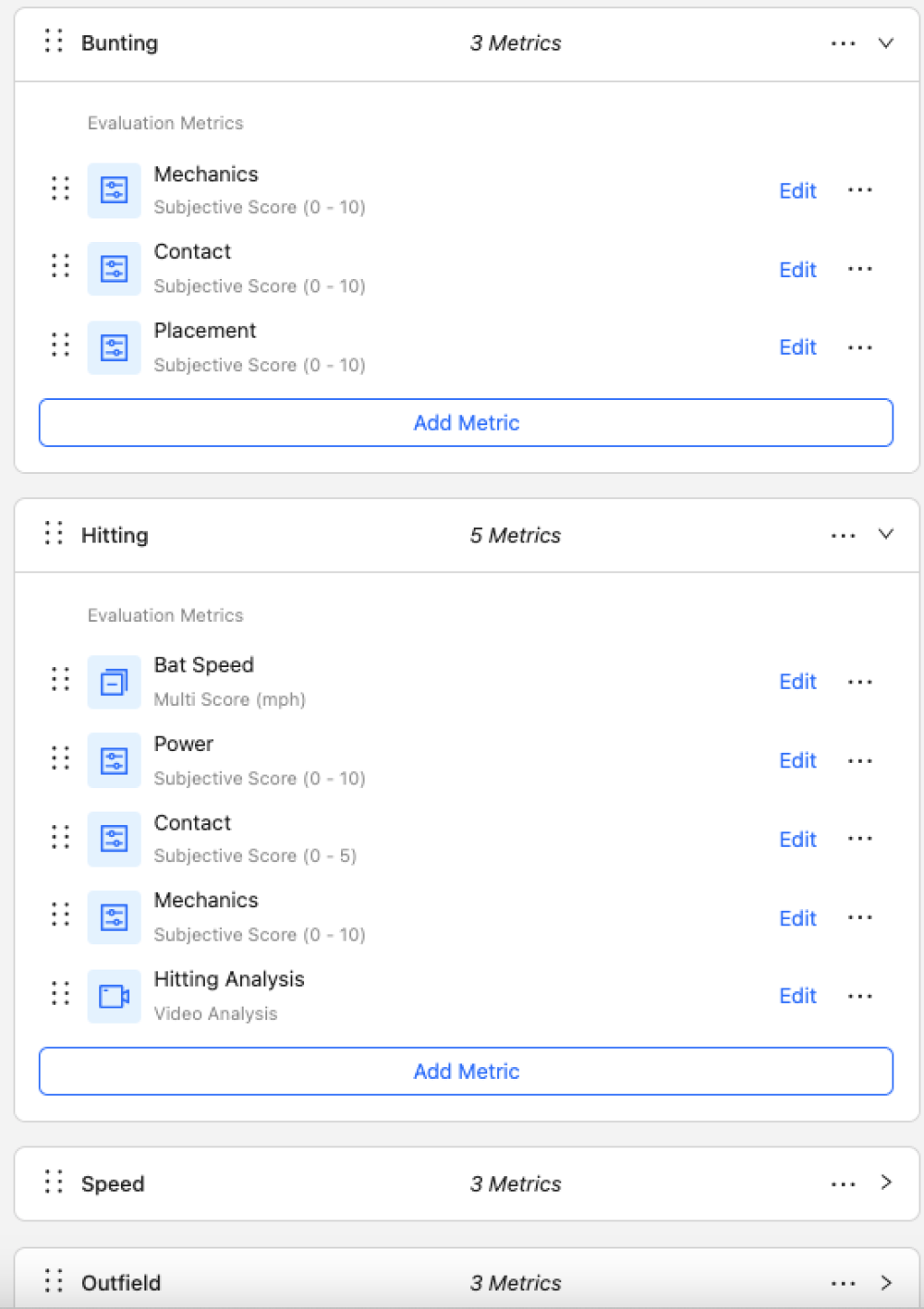Click the Bat Speed multi score icon
924x1309 pixels.
[x=114, y=682]
